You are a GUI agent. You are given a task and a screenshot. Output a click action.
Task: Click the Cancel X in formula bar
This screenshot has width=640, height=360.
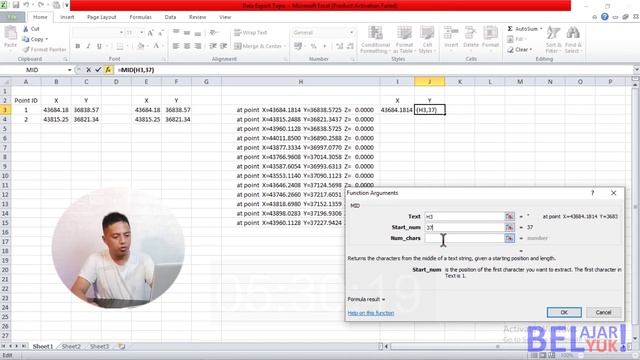[88, 70]
